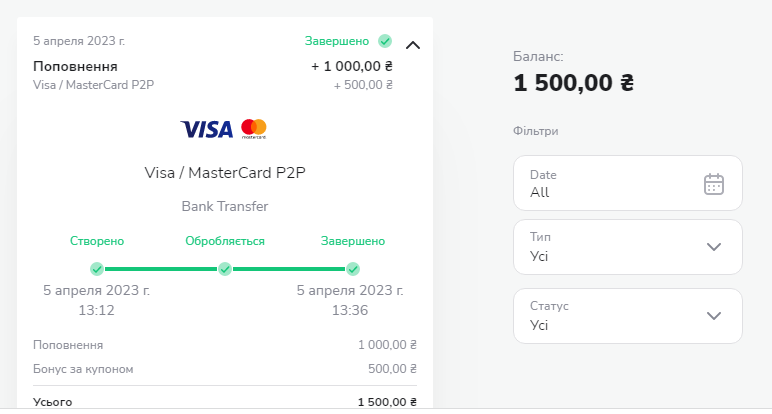This screenshot has height=414, width=772.
Task: Click the Visa / MasterCard P2P heading
Action: [x=225, y=172]
